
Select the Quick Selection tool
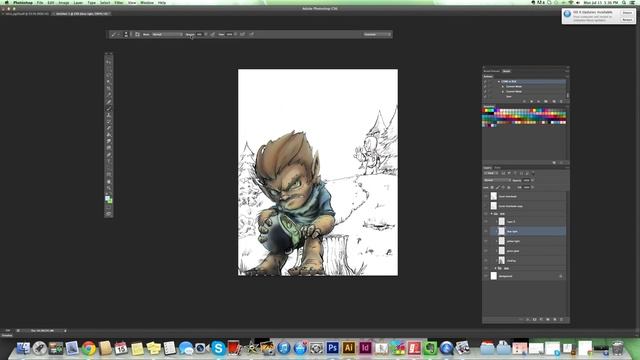click(x=109, y=82)
